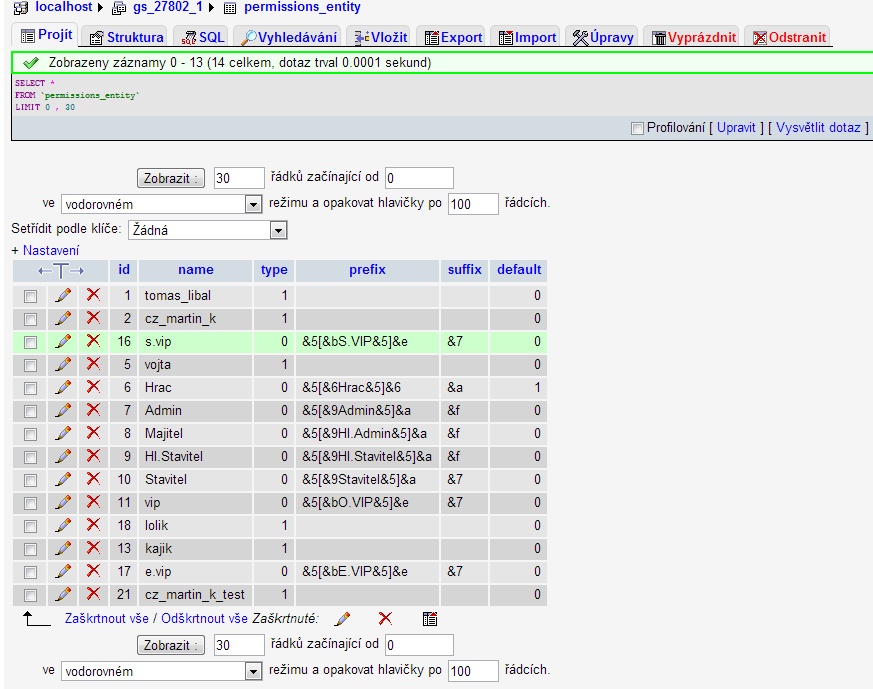Edit the vojta row with pencil icon
This screenshot has height=689, width=873.
[63, 365]
